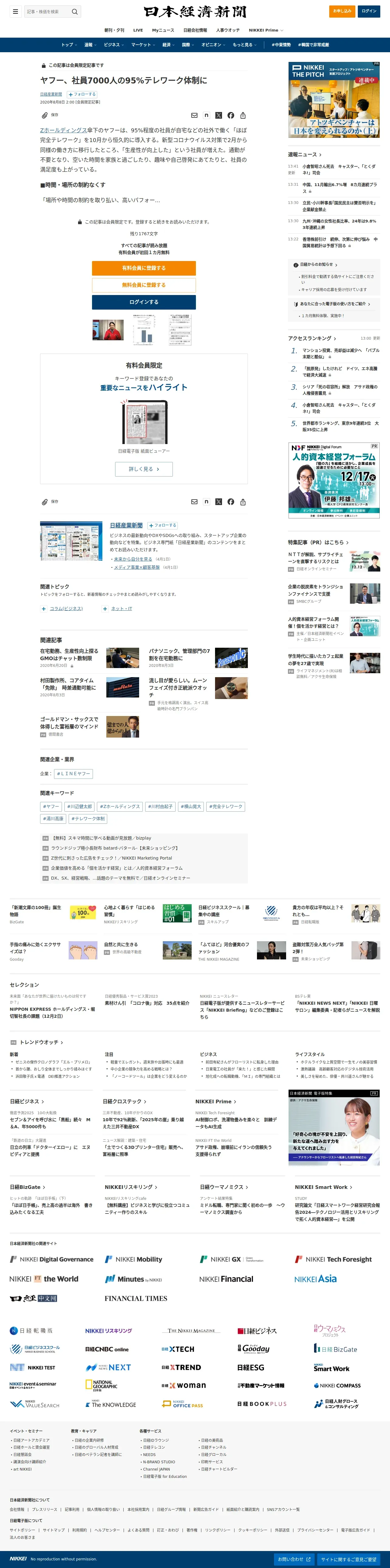Share by mail icon above article
390x1568 pixels.
[194, 115]
